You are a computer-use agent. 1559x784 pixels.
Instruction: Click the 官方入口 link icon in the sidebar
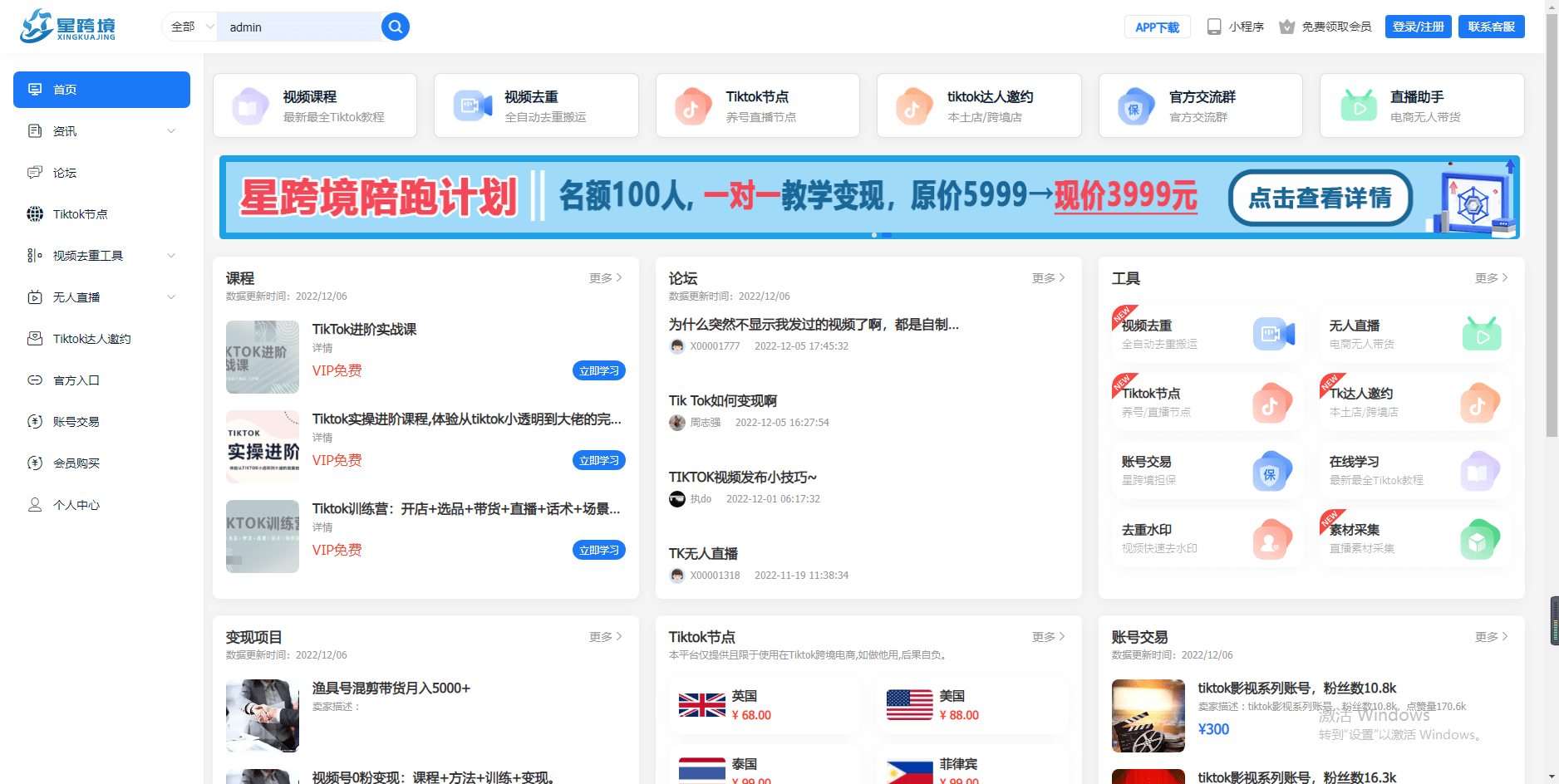(x=35, y=380)
